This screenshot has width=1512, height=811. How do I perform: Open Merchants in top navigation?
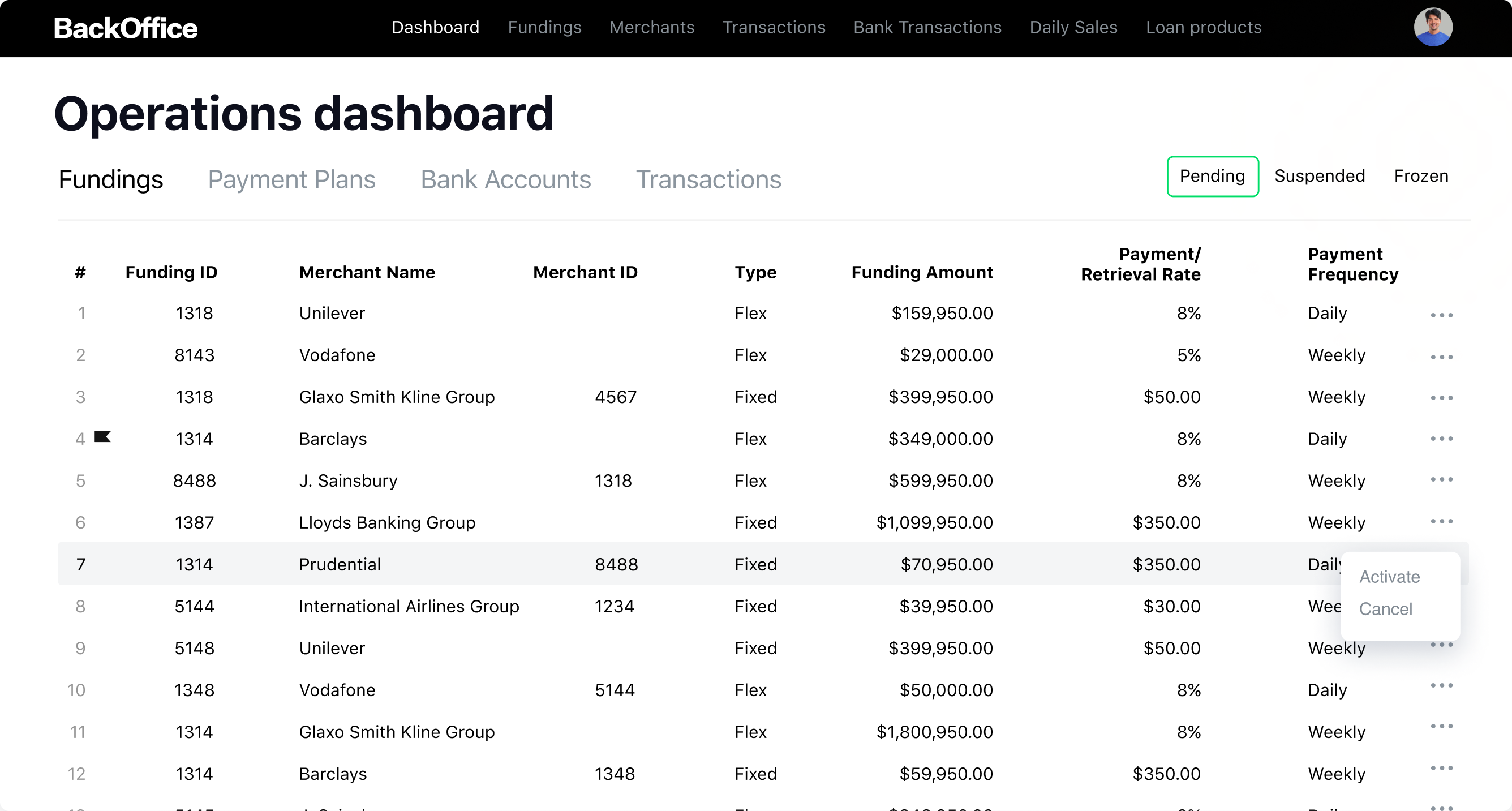pos(652,27)
